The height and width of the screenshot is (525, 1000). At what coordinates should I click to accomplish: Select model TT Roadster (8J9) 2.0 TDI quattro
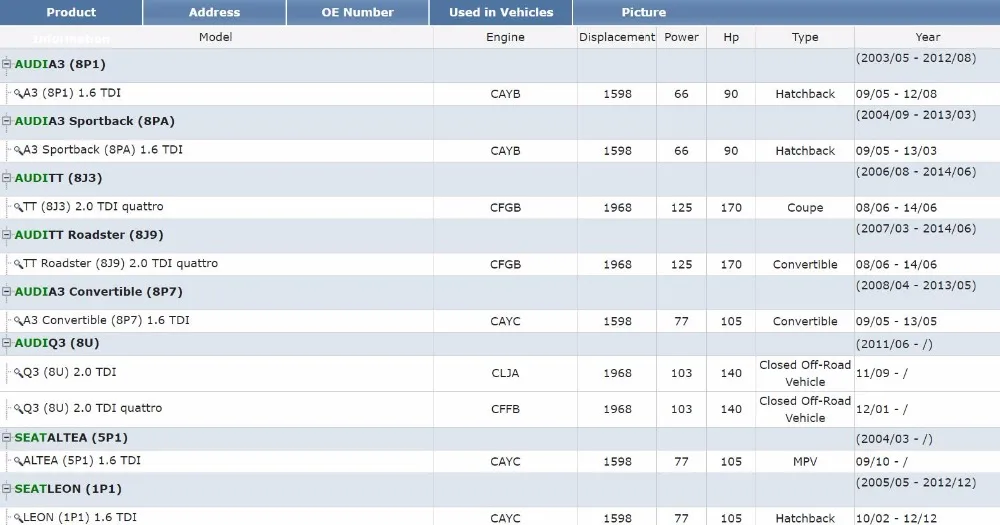coord(121,263)
